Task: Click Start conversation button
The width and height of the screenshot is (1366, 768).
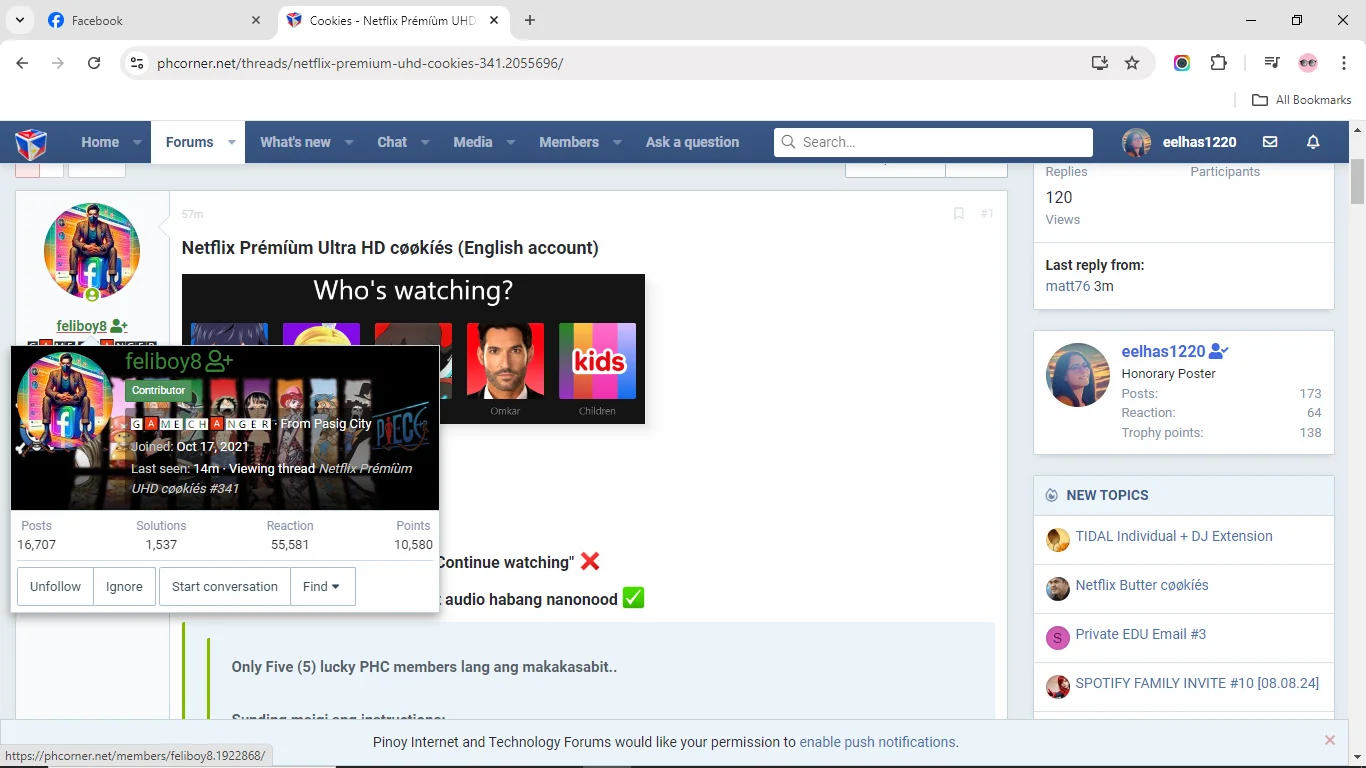Action: (225, 587)
